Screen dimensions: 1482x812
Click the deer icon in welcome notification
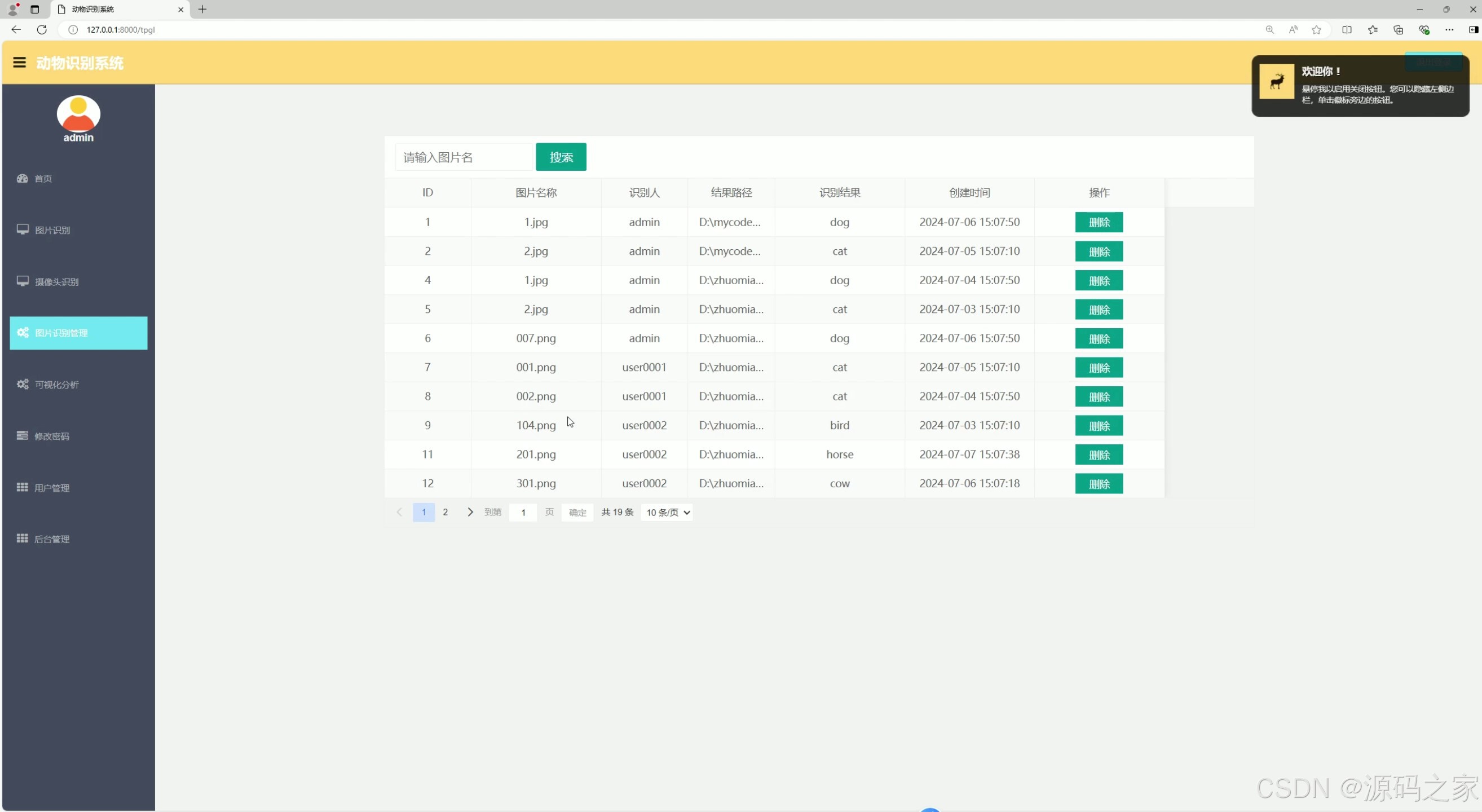click(x=1276, y=81)
